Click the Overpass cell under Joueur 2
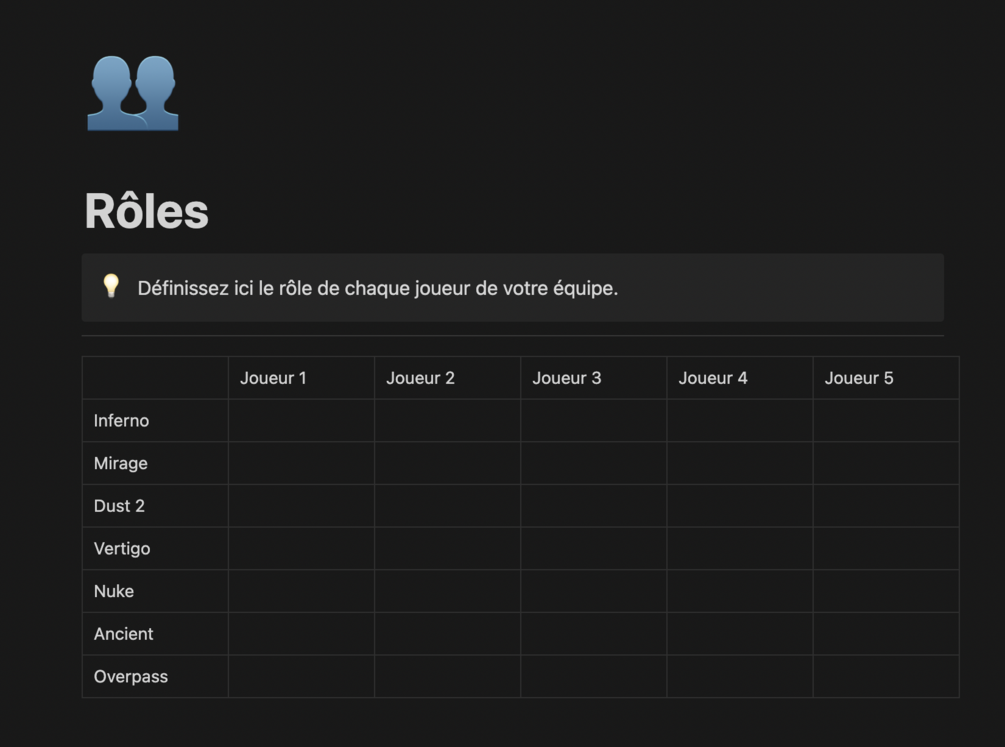 click(447, 677)
